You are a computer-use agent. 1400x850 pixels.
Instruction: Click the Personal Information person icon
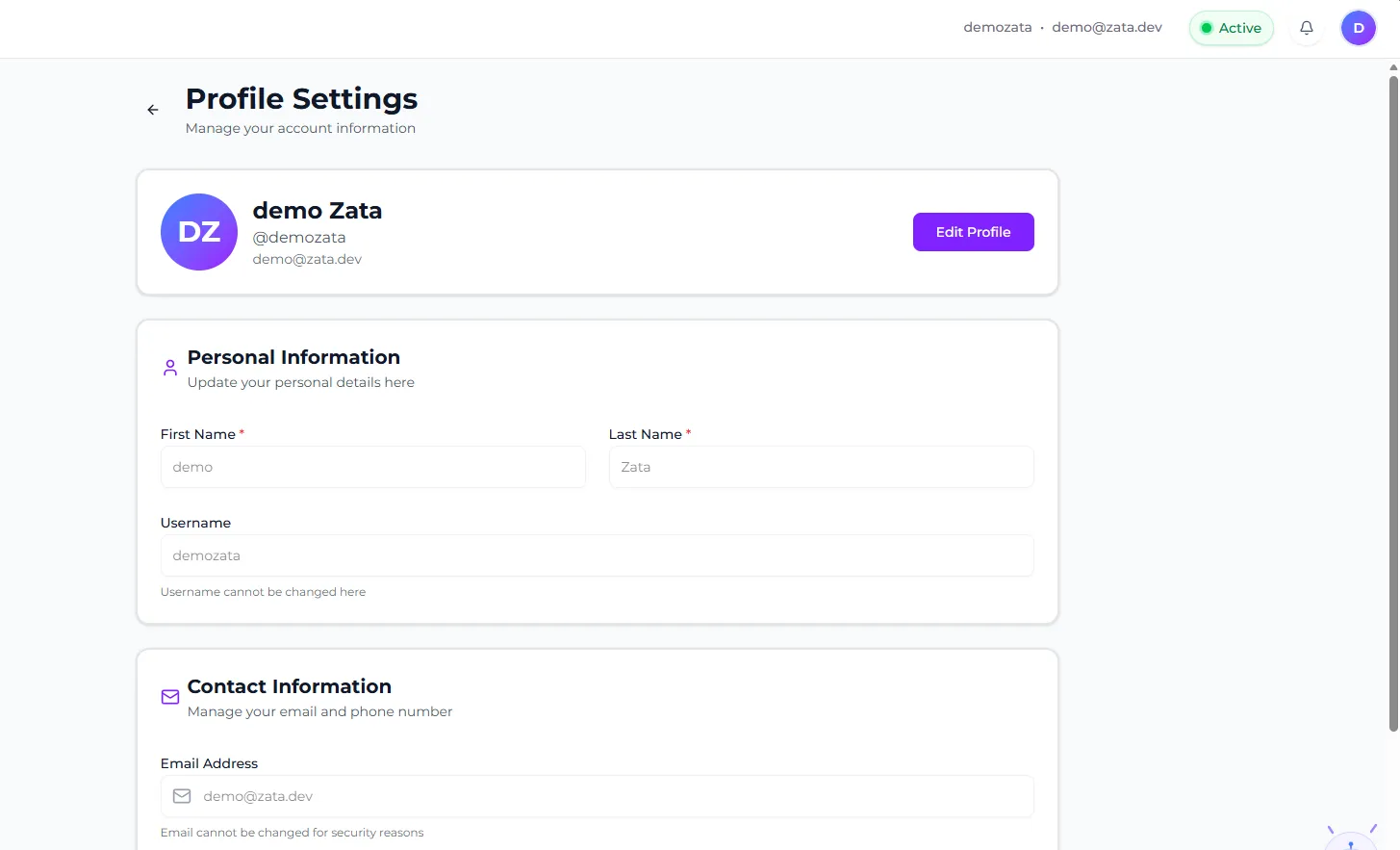tap(170, 368)
